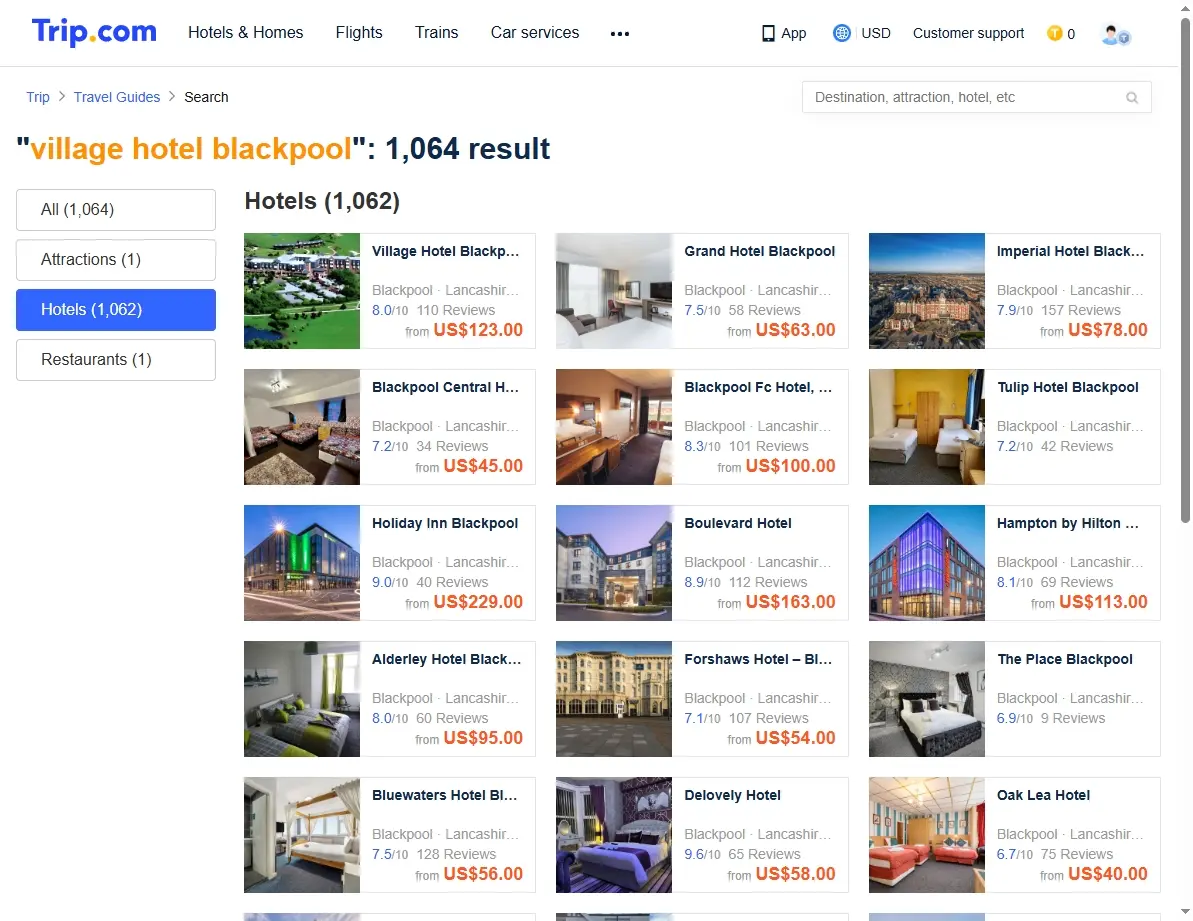The width and height of the screenshot is (1193, 921).
Task: Click Tulip Hotel Blackpool title
Action: [x=1068, y=388]
